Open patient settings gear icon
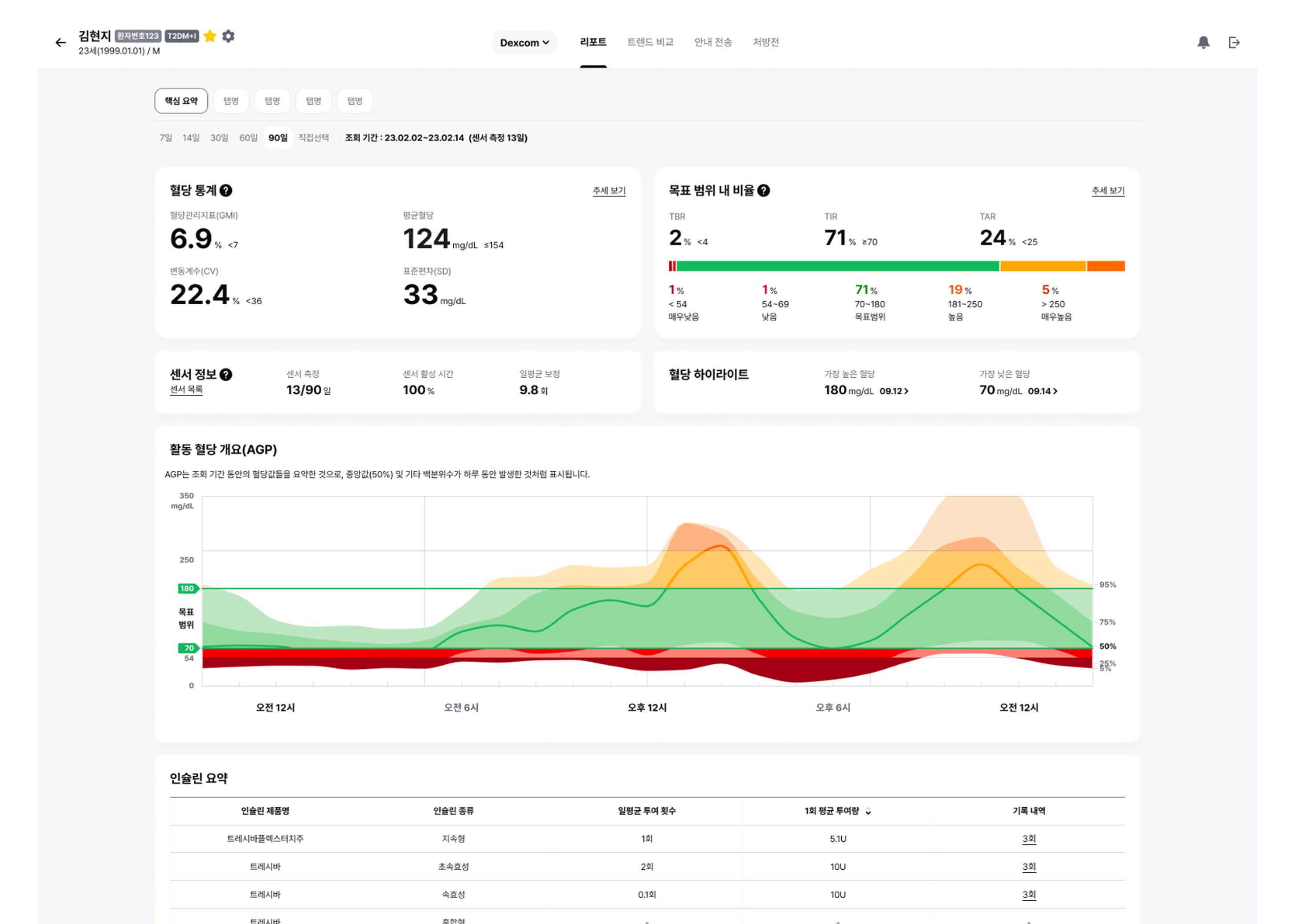The image size is (1294, 924). point(228,37)
